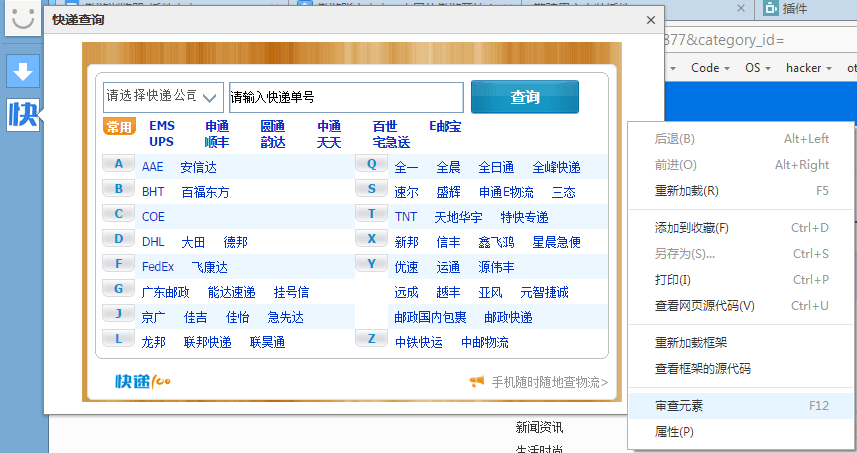Image resolution: width=857 pixels, height=453 pixels.
Task: Click the 快递100 logo
Action: click(x=143, y=381)
